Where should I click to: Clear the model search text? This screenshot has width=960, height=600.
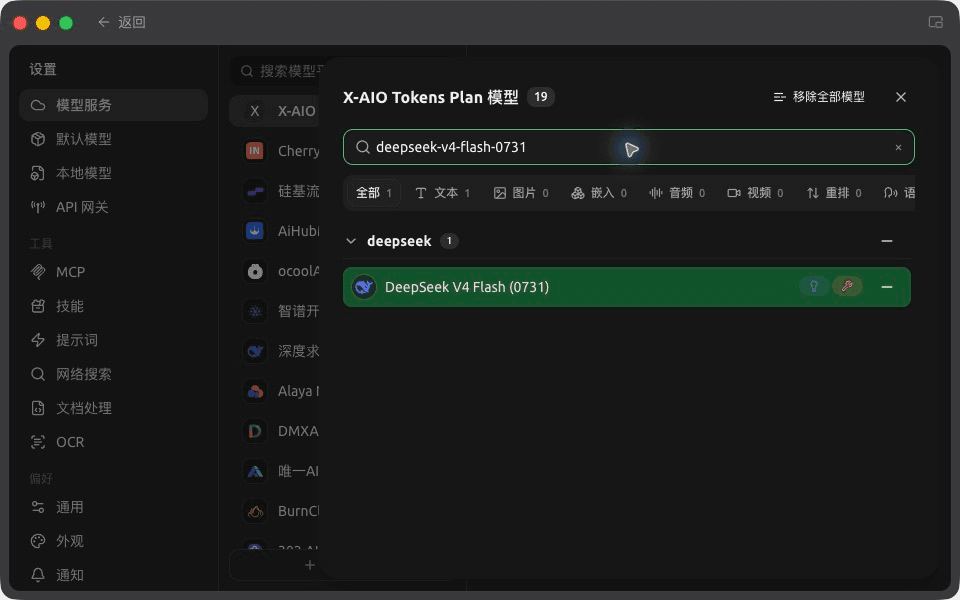click(x=898, y=148)
